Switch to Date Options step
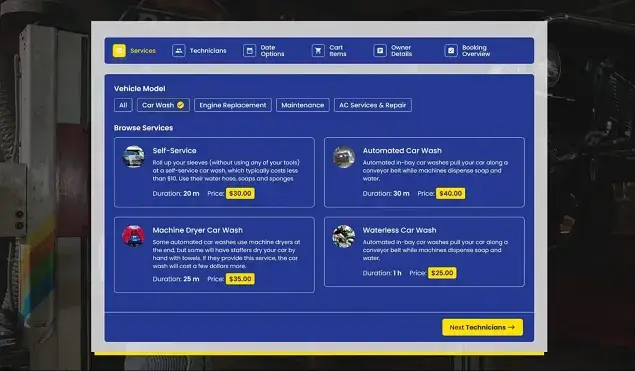This screenshot has height=371, width=635. point(272,51)
